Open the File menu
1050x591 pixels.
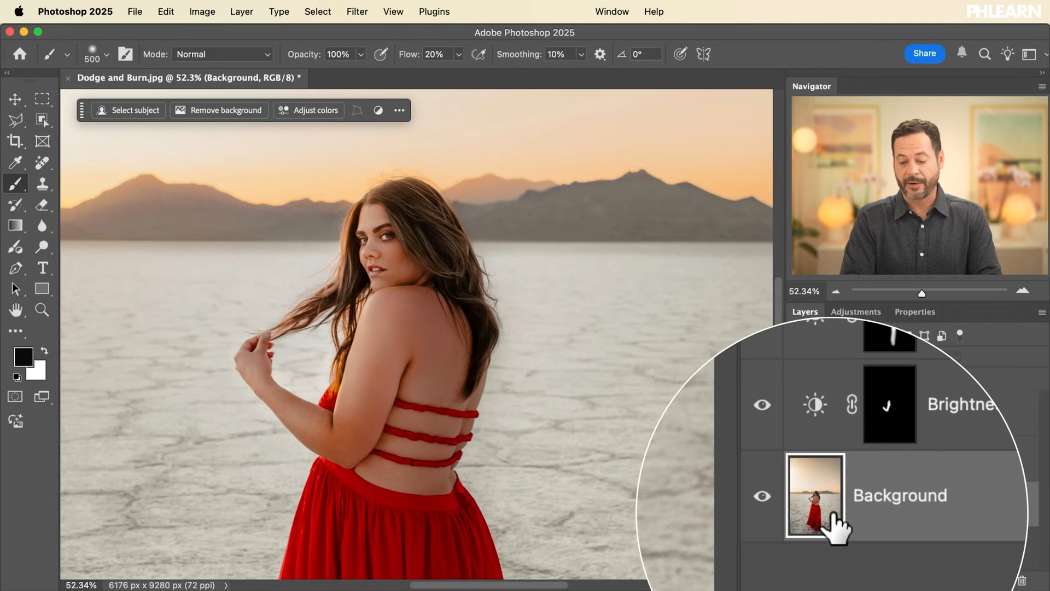click(x=135, y=11)
